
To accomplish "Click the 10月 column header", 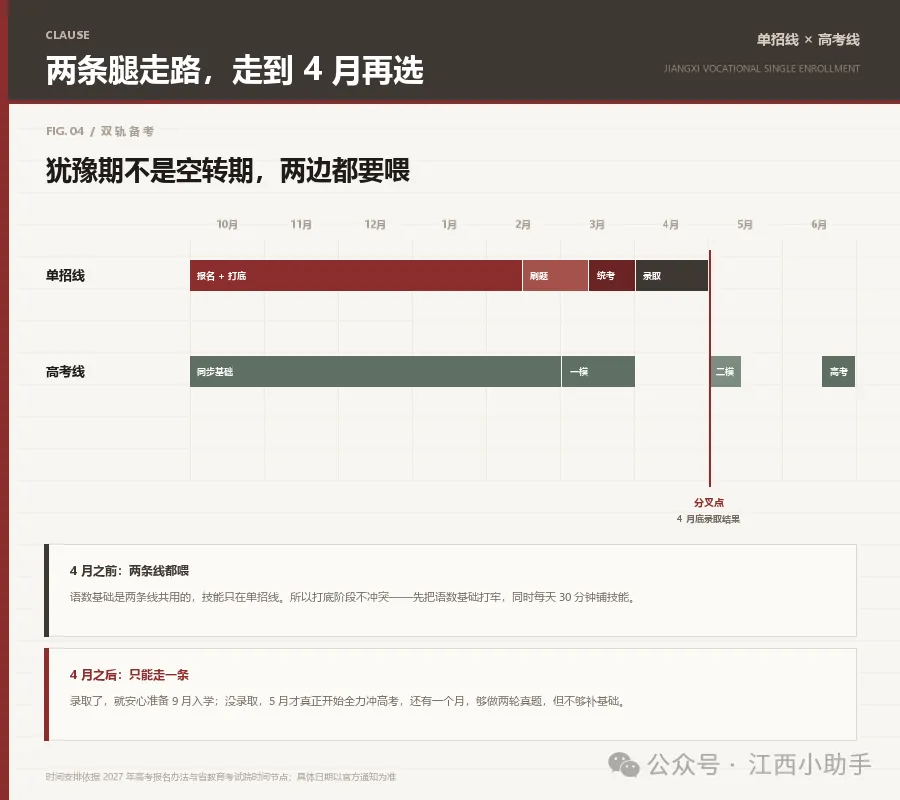I will tap(227, 224).
